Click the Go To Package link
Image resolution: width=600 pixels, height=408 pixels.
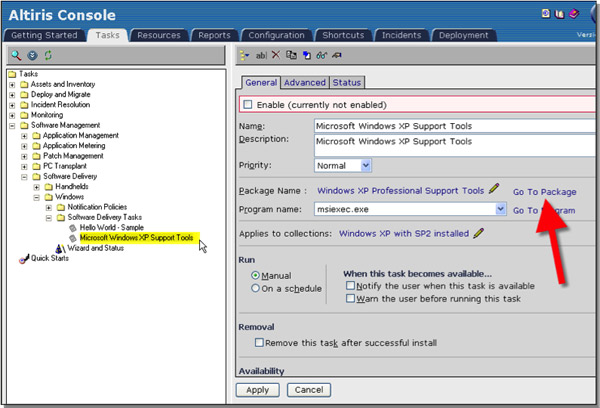point(544,192)
